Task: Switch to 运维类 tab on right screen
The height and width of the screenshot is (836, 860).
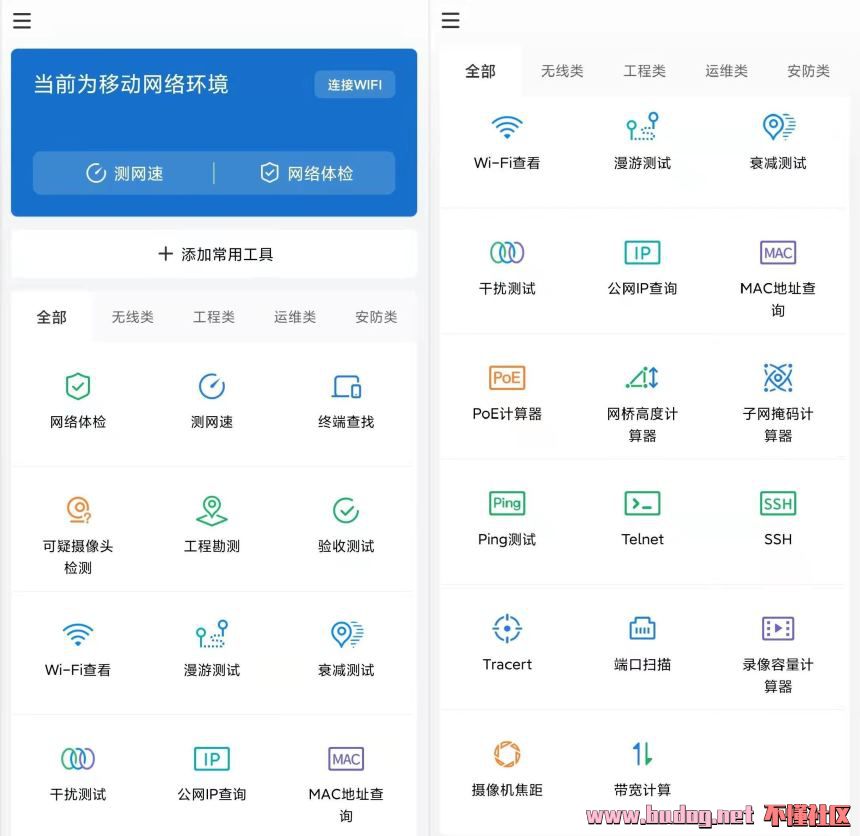Action: pyautogui.click(x=726, y=71)
